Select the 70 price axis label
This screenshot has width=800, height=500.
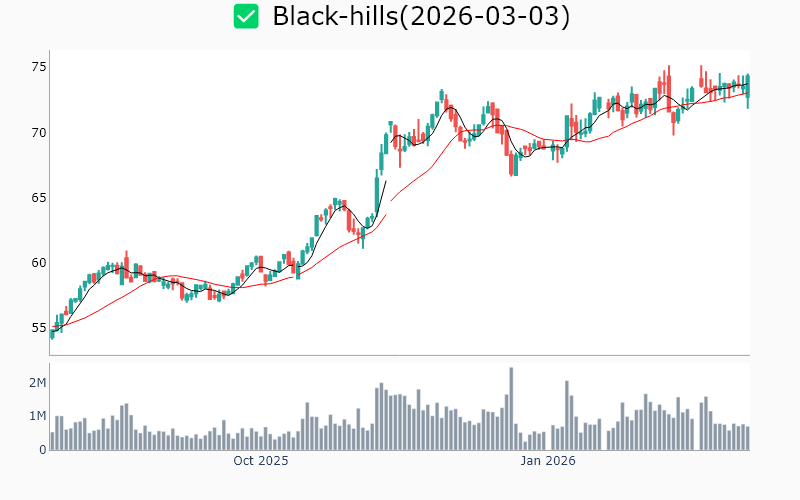(38, 132)
